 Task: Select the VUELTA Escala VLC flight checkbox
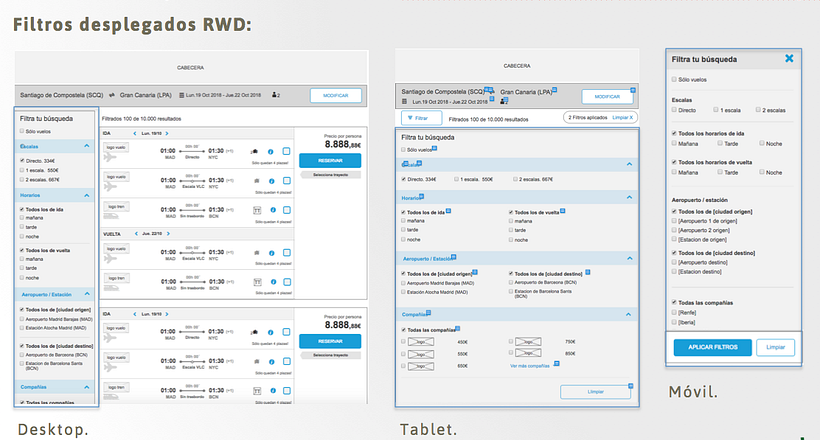coord(287,253)
